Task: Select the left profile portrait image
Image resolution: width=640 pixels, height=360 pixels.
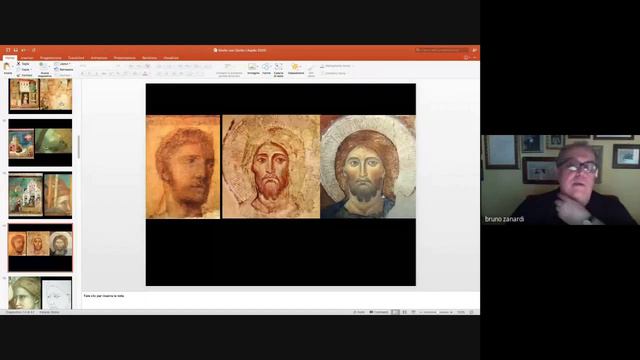Action: click(183, 167)
